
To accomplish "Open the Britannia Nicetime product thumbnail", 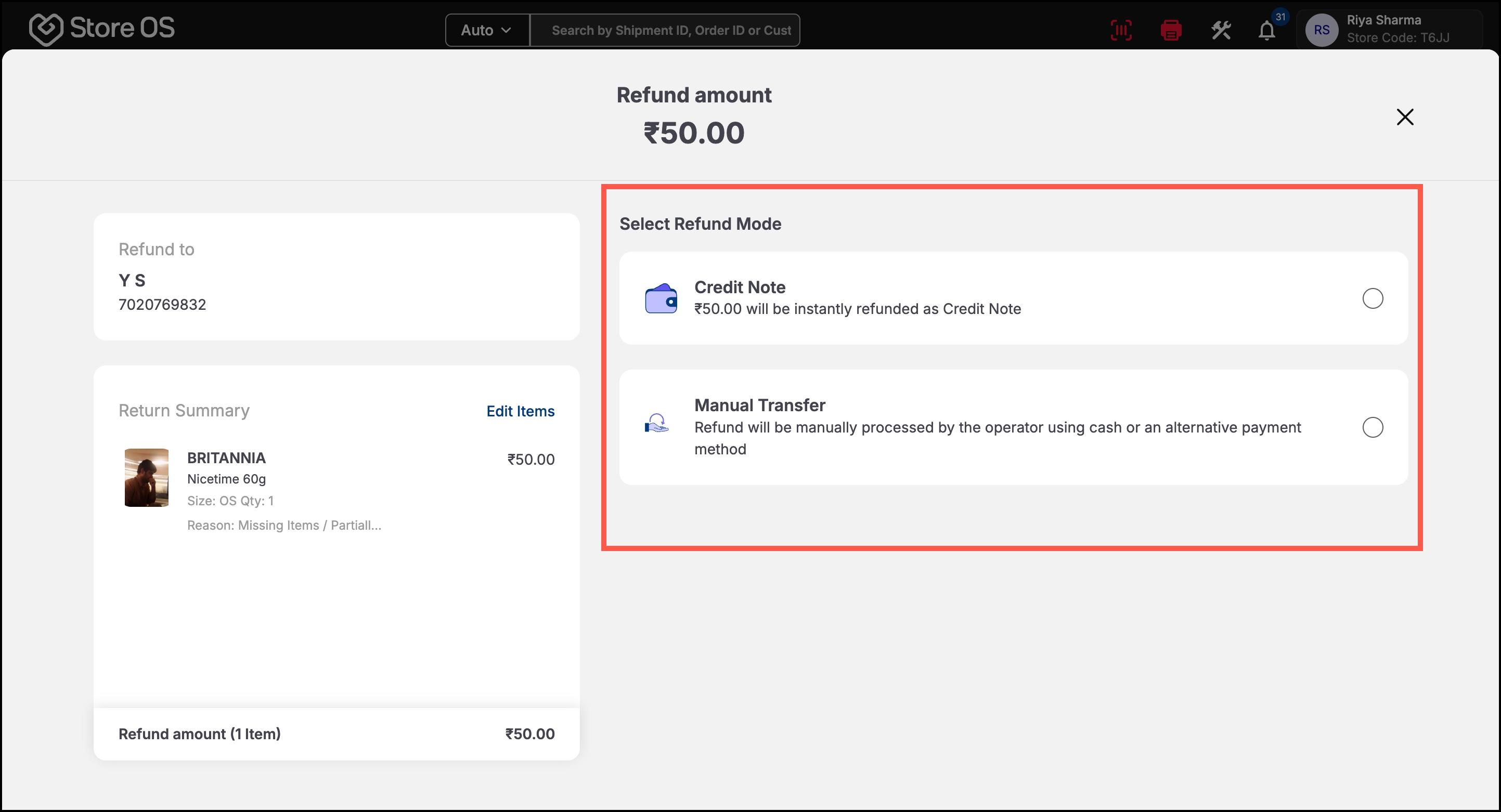I will point(146,477).
